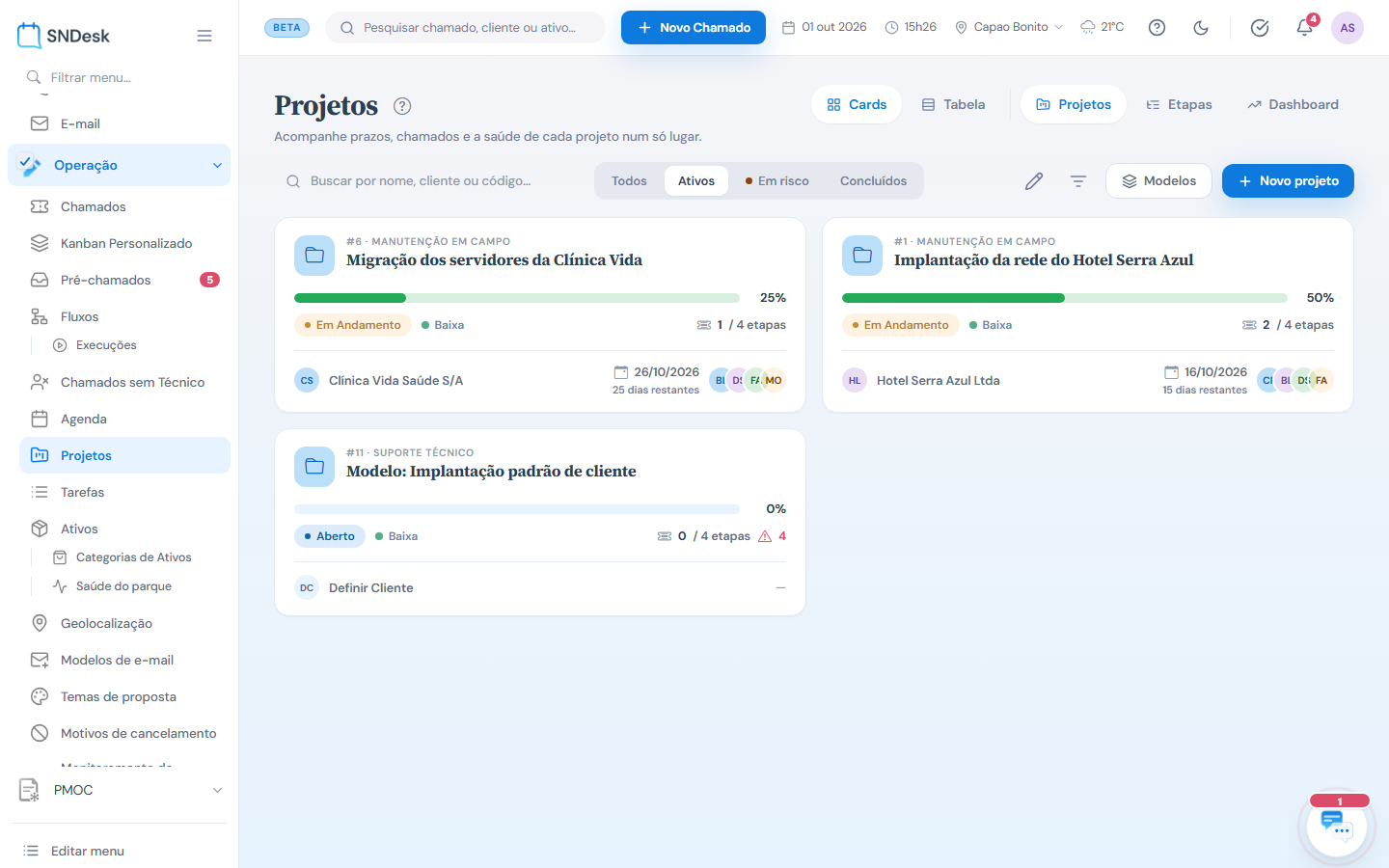Select the Todos filter

(629, 180)
